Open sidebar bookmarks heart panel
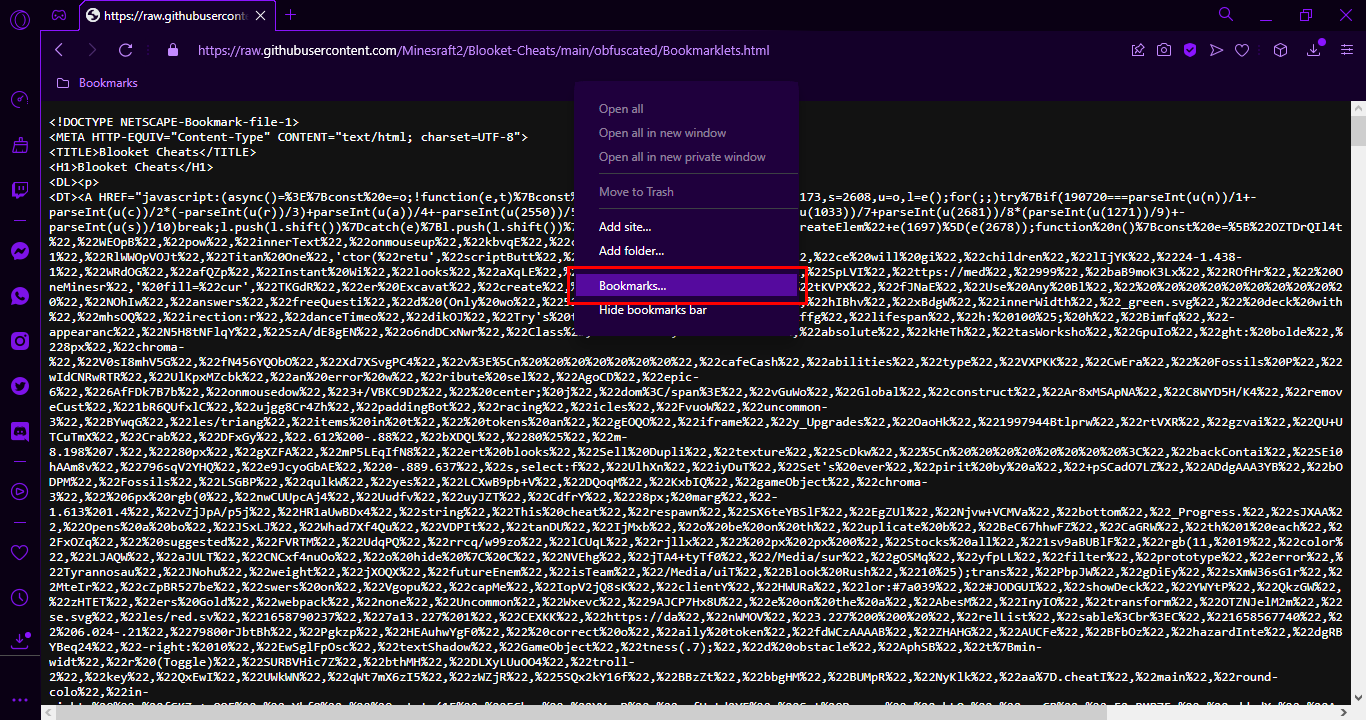This screenshot has width=1366, height=720. point(19,552)
